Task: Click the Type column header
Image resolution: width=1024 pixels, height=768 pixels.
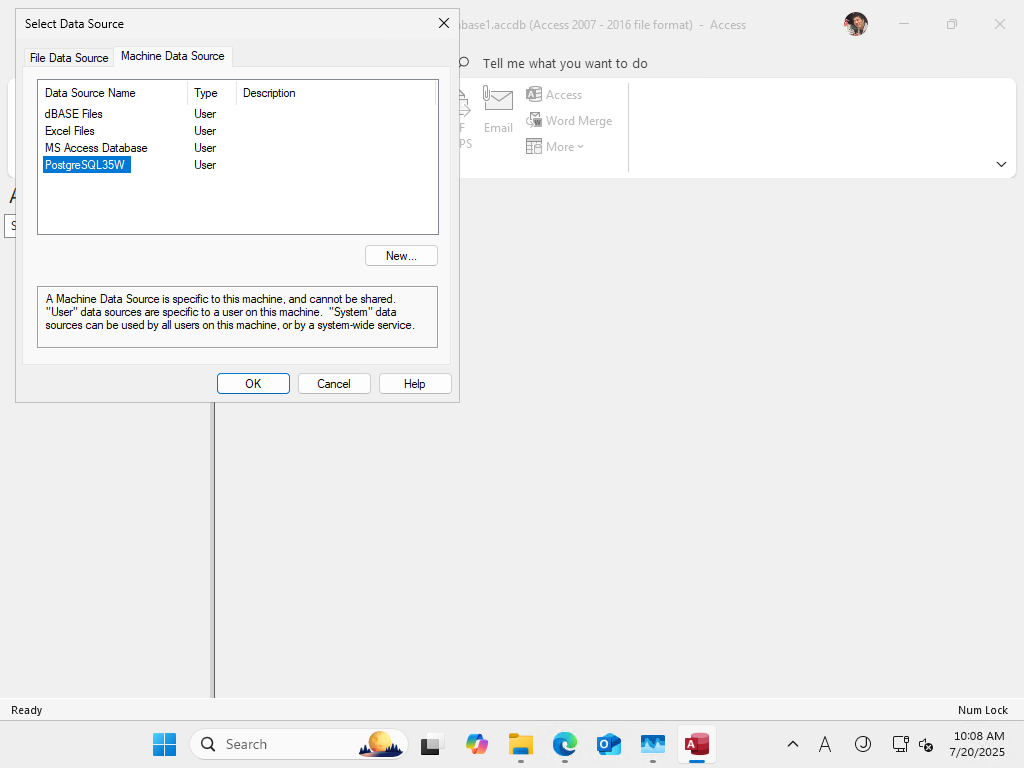Action: (212, 93)
